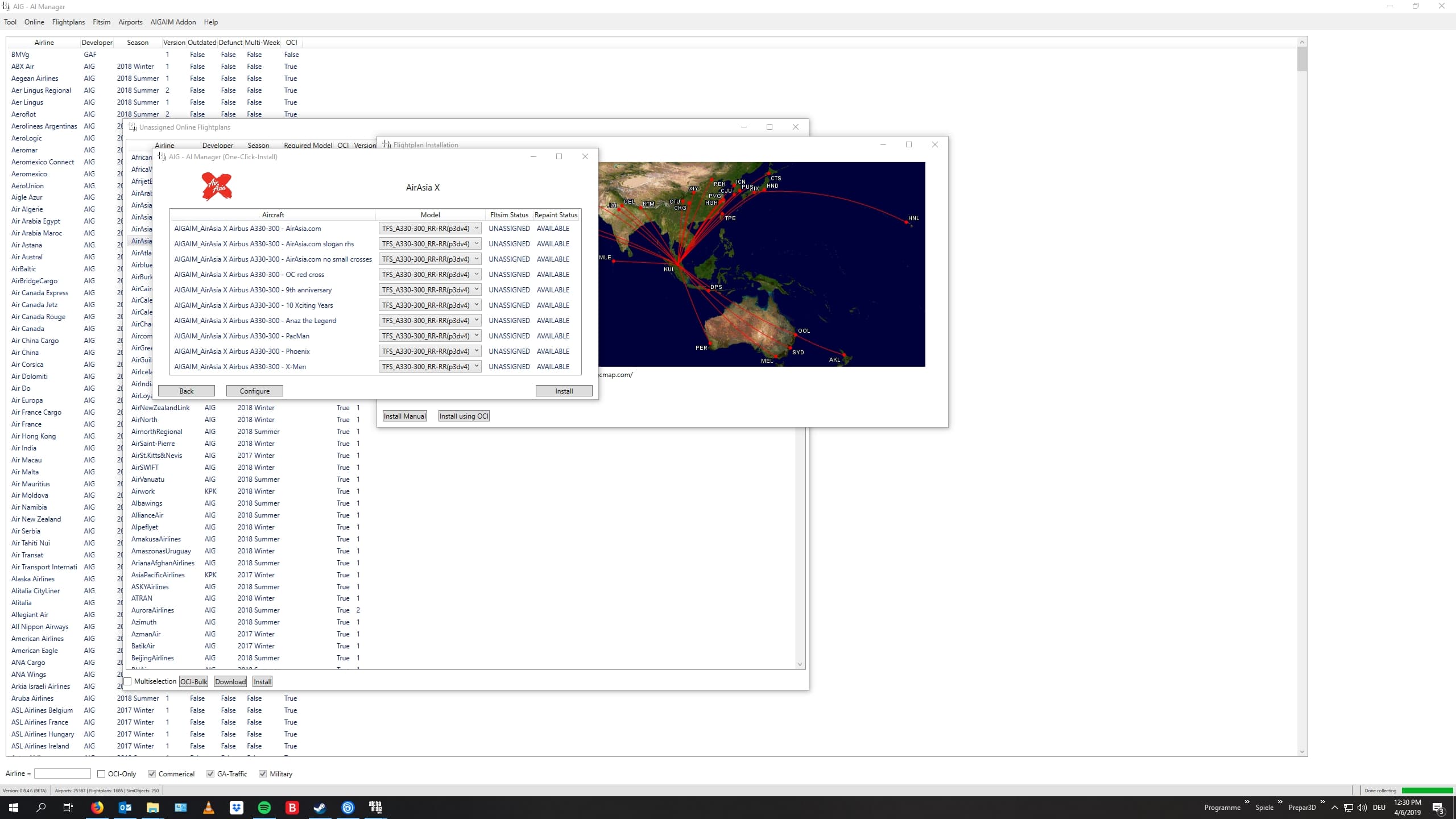This screenshot has width=1456, height=819.
Task: Open Firefox from the taskbar
Action: pyautogui.click(x=97, y=808)
